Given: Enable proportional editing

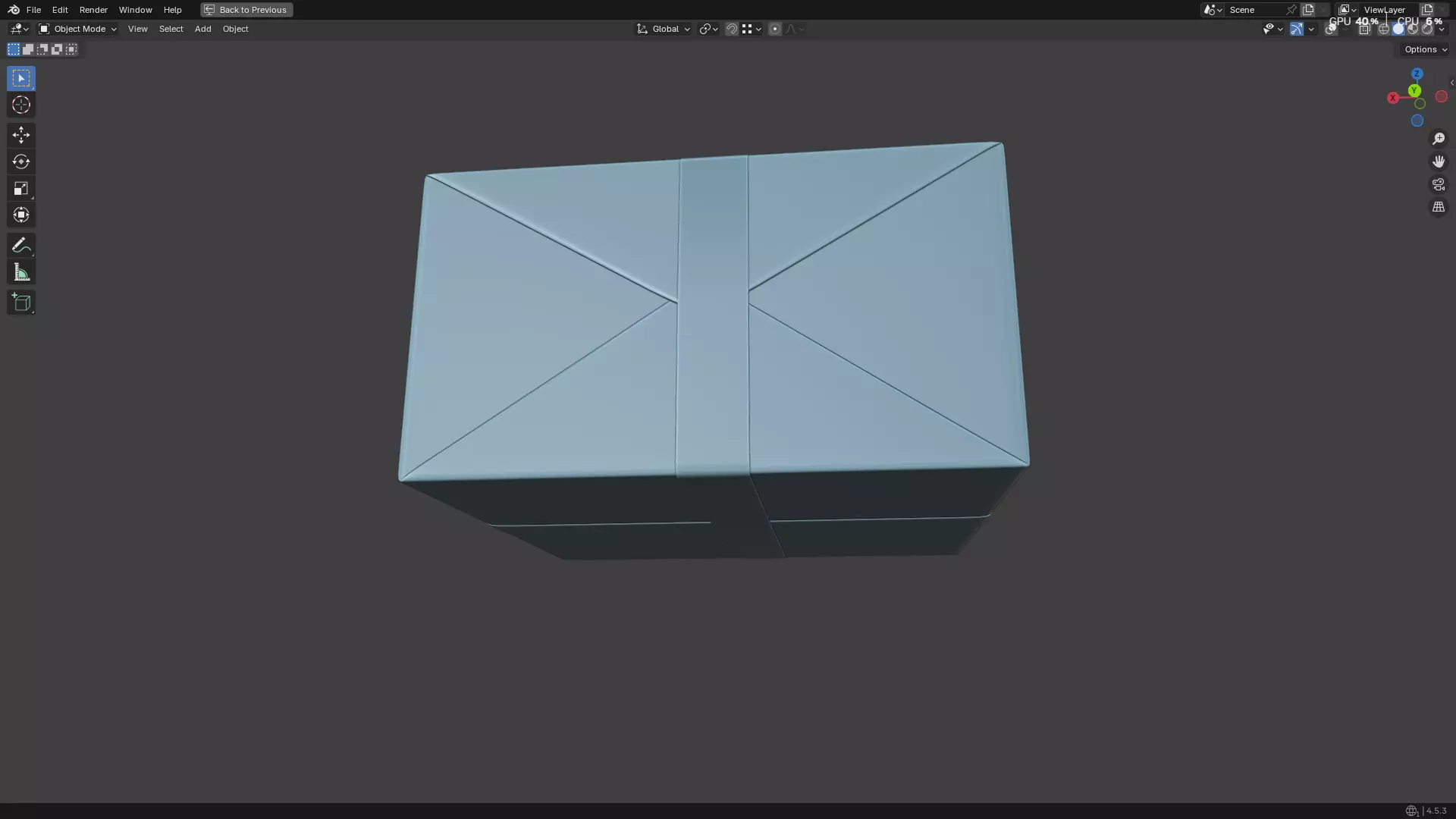Looking at the screenshot, I should (774, 29).
